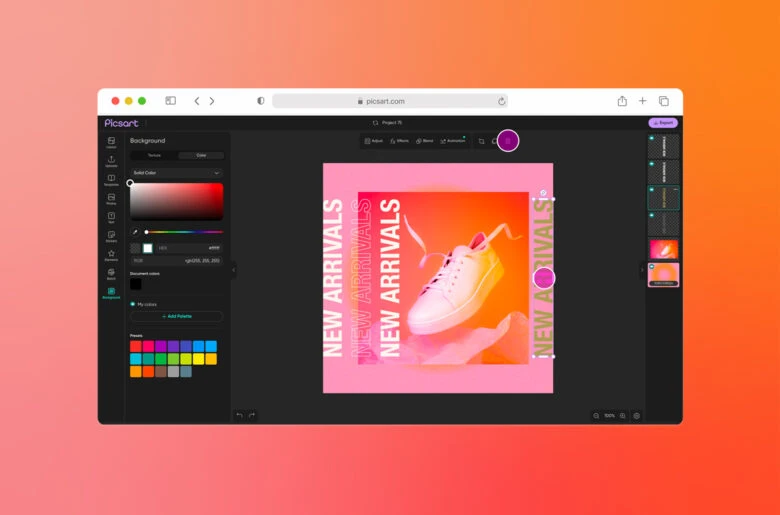Open the Layout panel in sidebar
Screen dimensions: 780x515
pyautogui.click(x=111, y=142)
